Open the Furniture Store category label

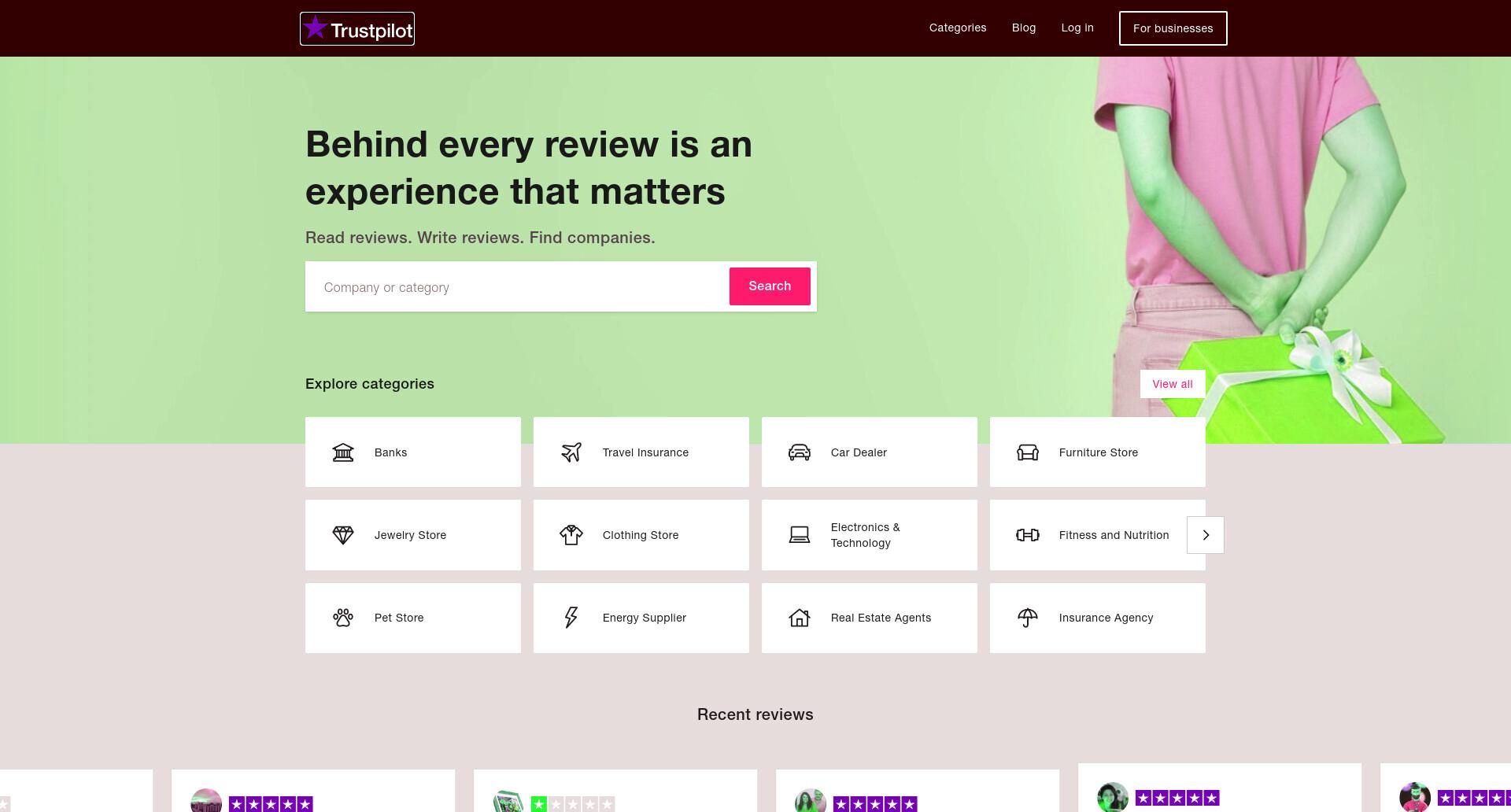(1099, 452)
